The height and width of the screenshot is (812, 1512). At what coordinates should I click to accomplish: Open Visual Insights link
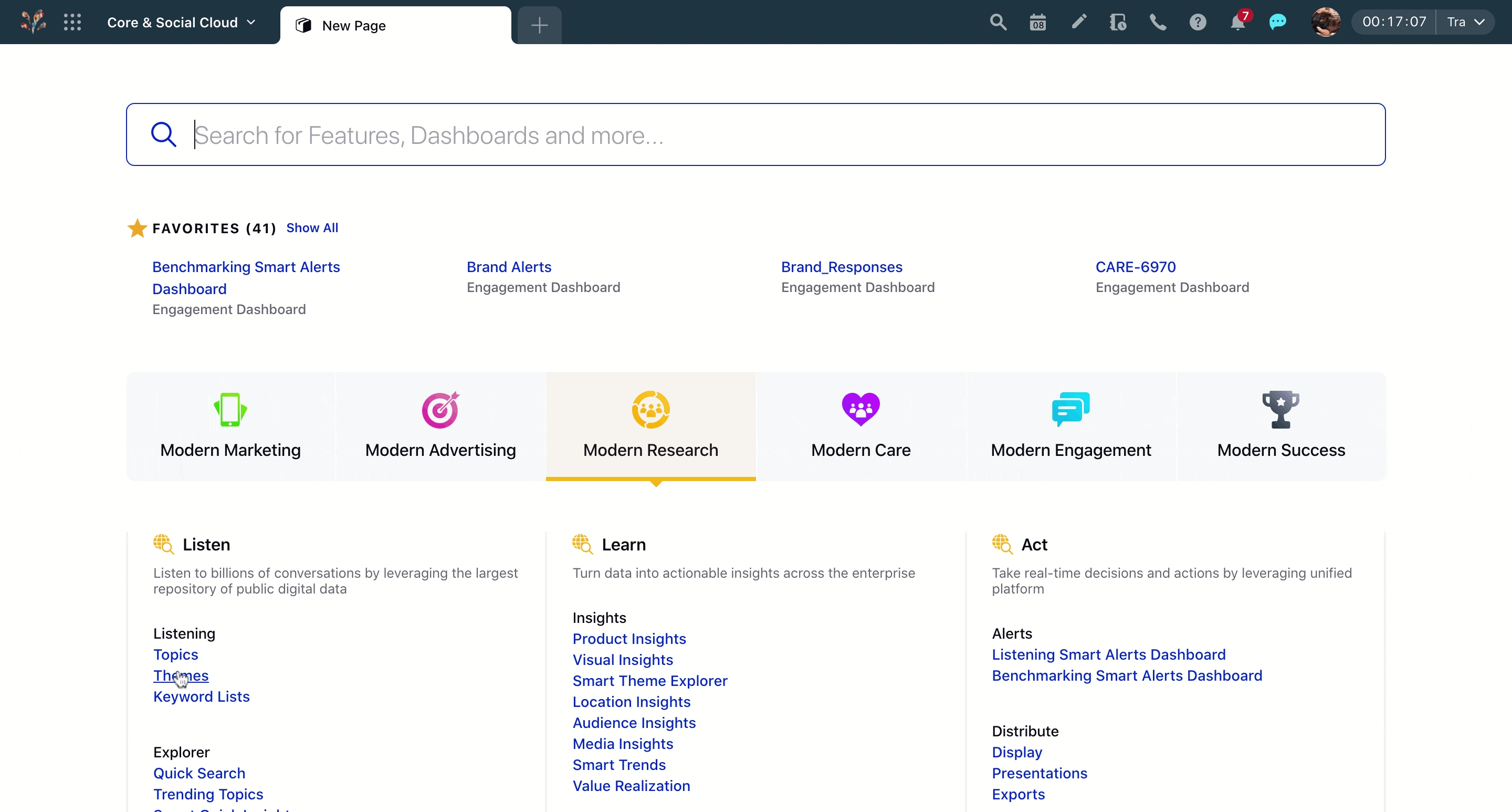(623, 659)
